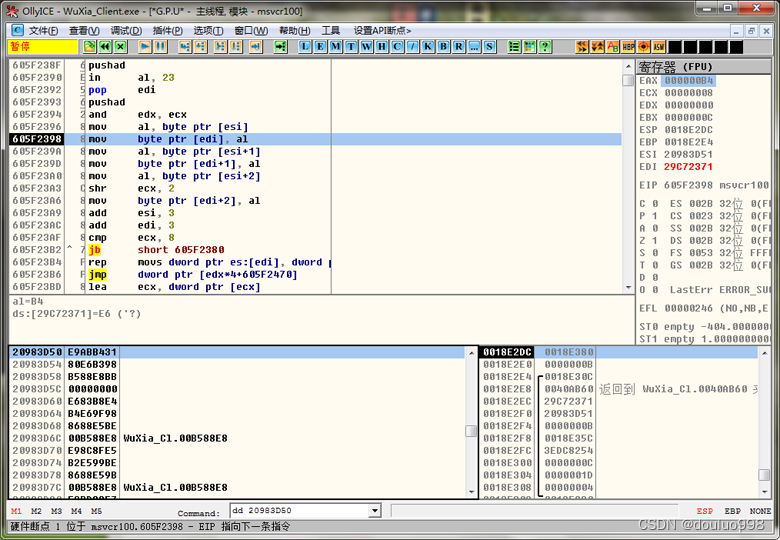Open the Log window via L button

pyautogui.click(x=305, y=47)
